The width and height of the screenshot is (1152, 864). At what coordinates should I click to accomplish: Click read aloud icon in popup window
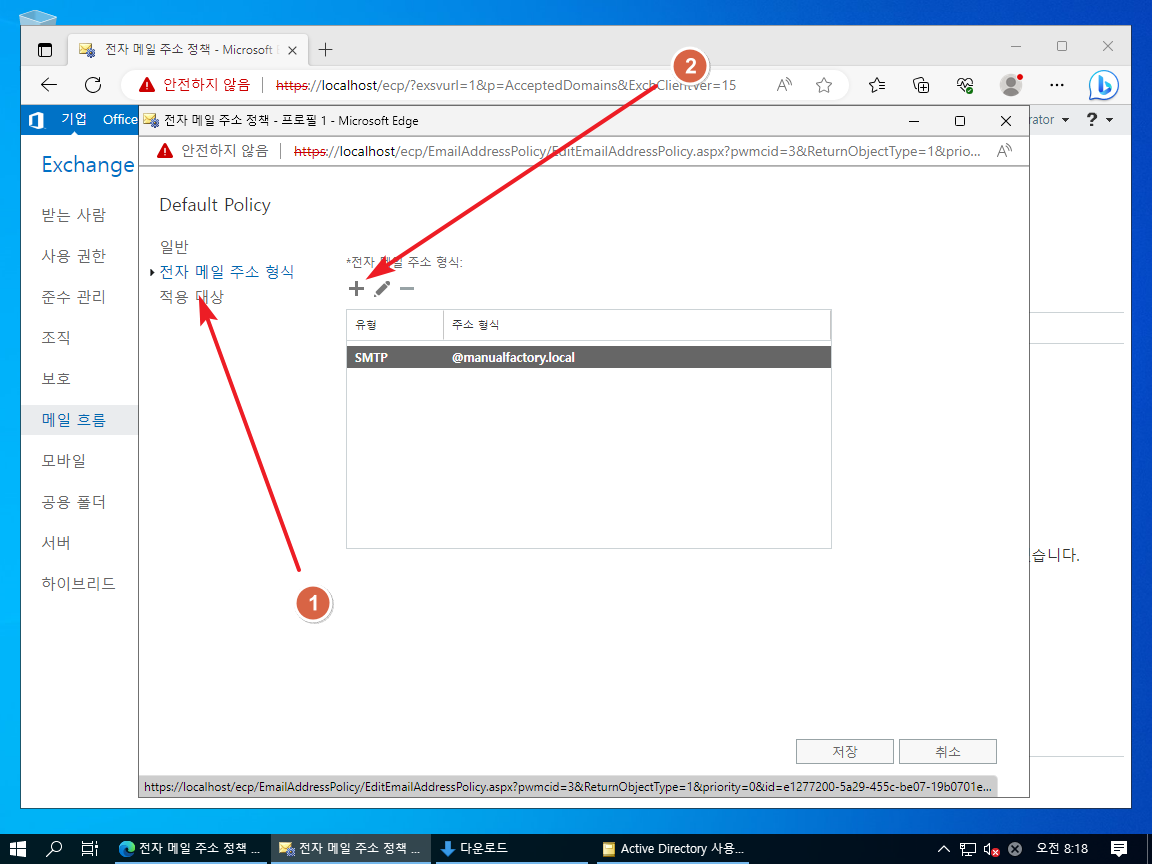(1004, 151)
